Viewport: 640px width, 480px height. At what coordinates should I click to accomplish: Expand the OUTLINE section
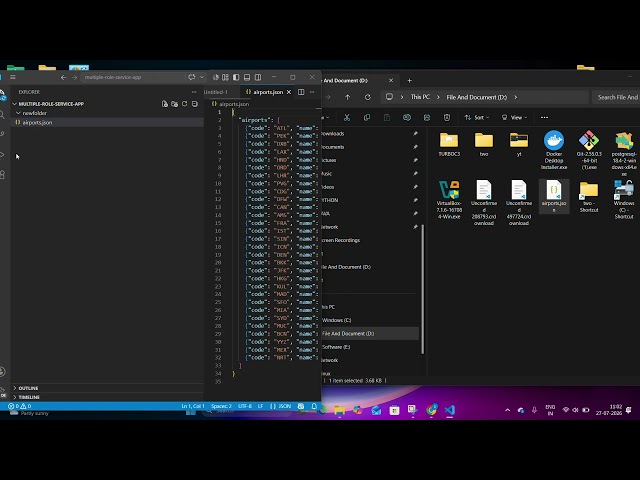(x=29, y=388)
